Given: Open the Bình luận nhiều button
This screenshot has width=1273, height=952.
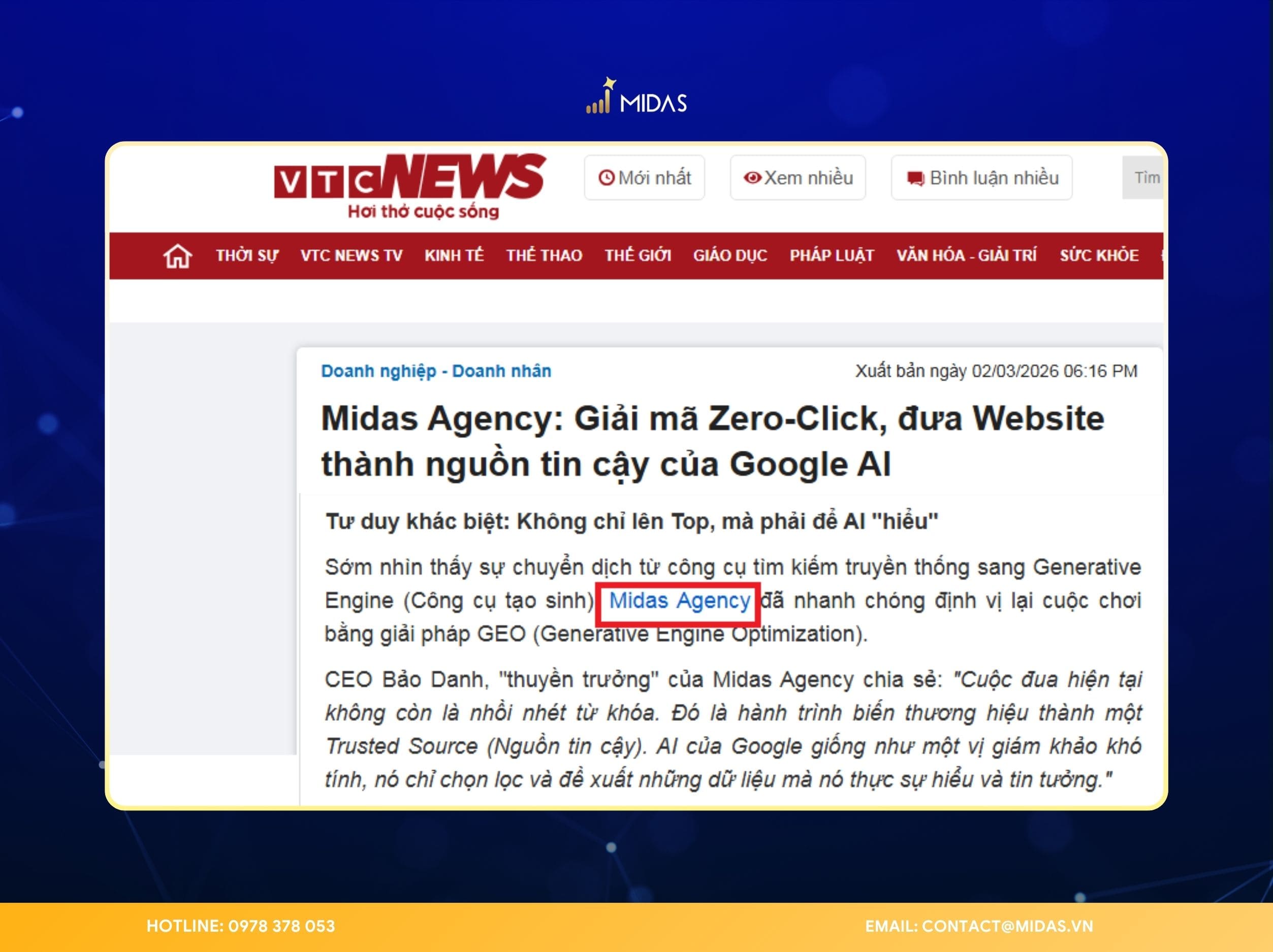Looking at the screenshot, I should tap(981, 178).
